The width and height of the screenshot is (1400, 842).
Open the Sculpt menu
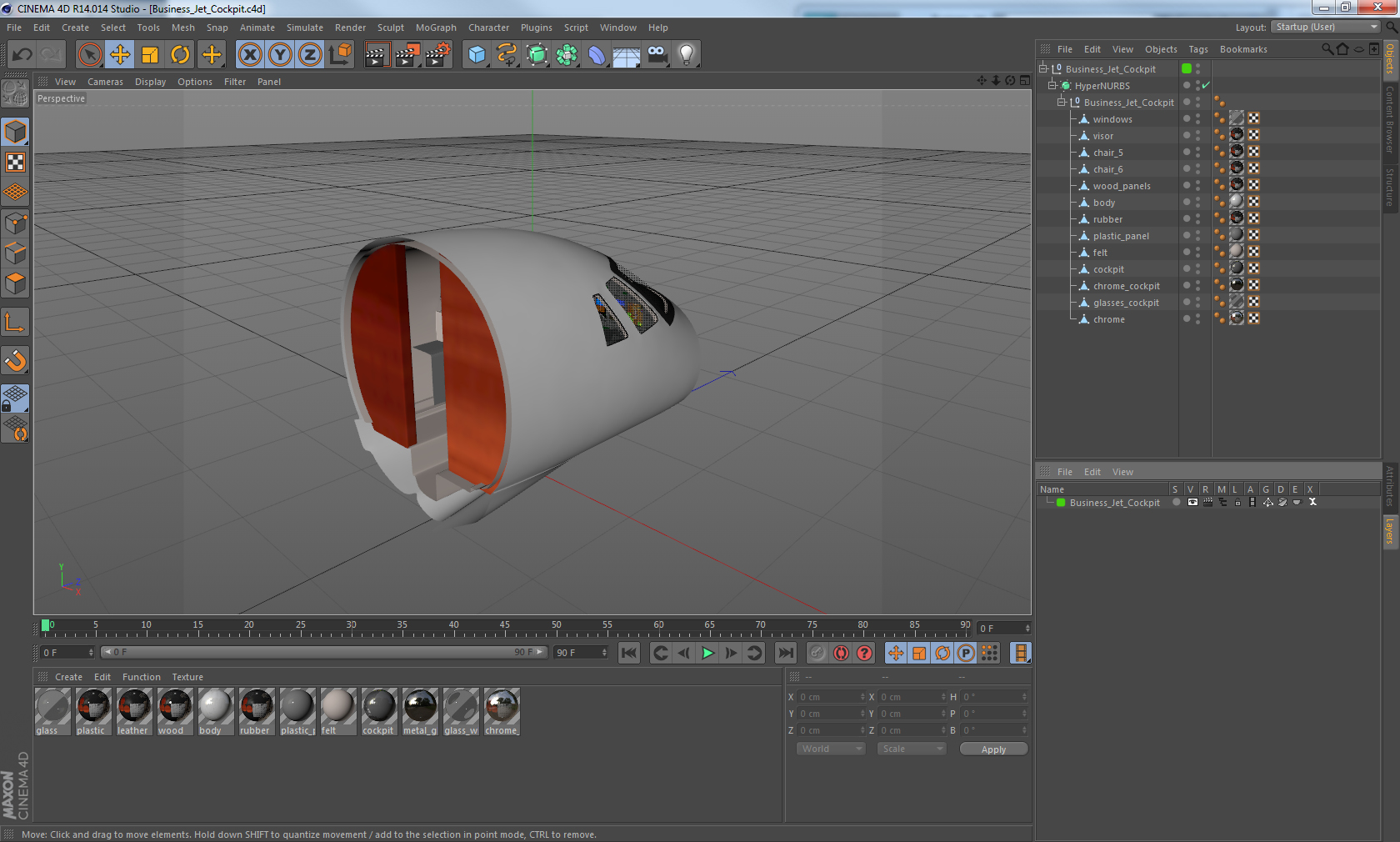point(390,28)
